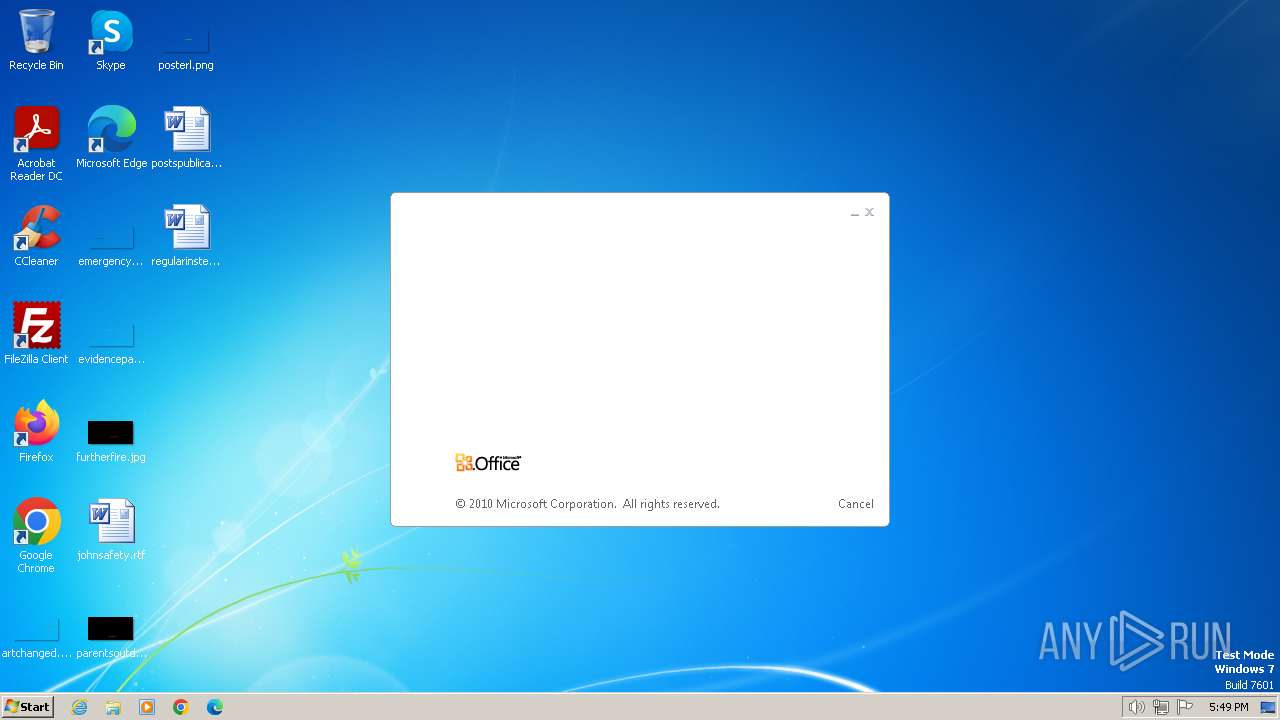Select the johnsafety.rtf document

111,529
